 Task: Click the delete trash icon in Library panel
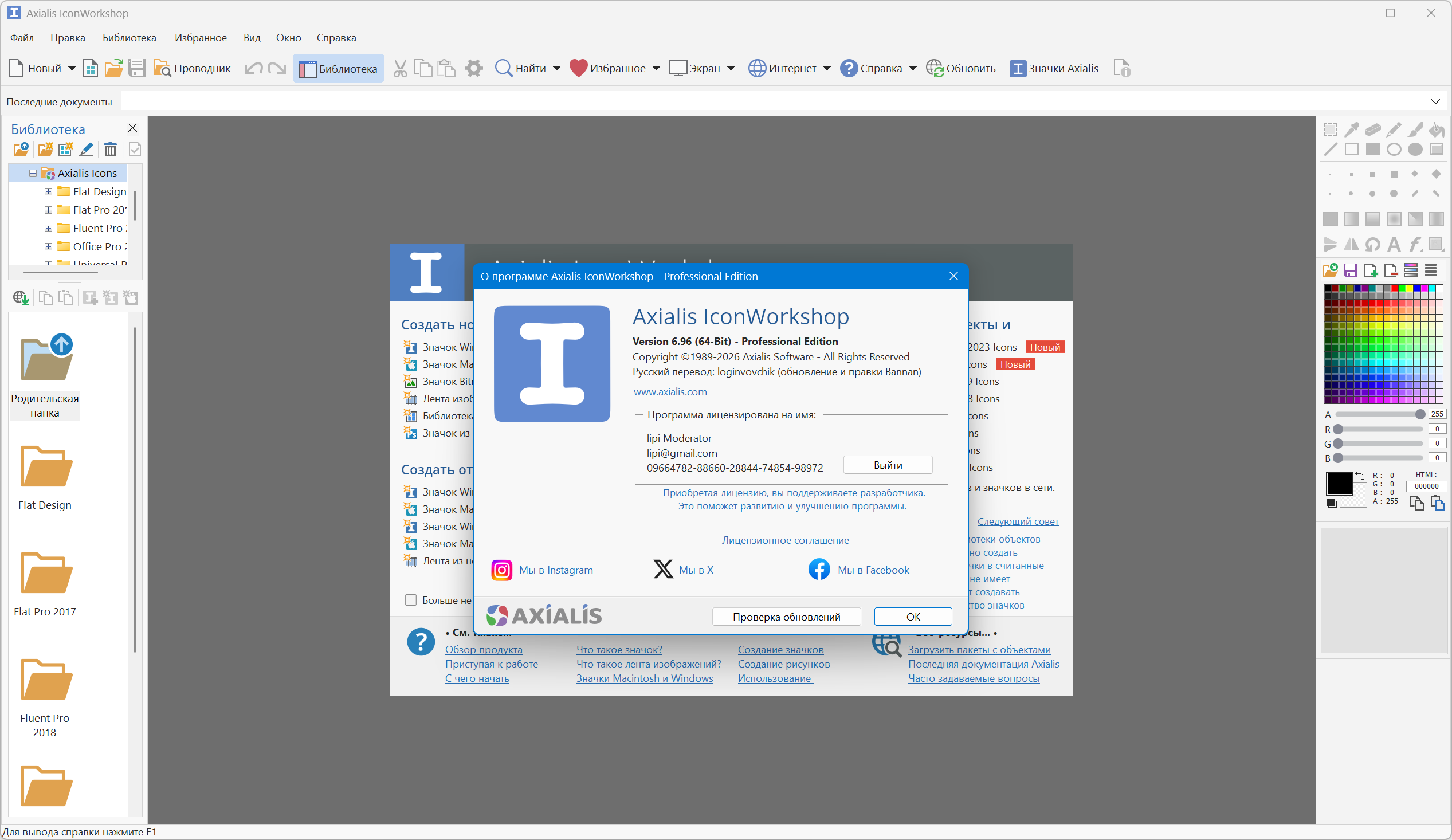tap(110, 150)
